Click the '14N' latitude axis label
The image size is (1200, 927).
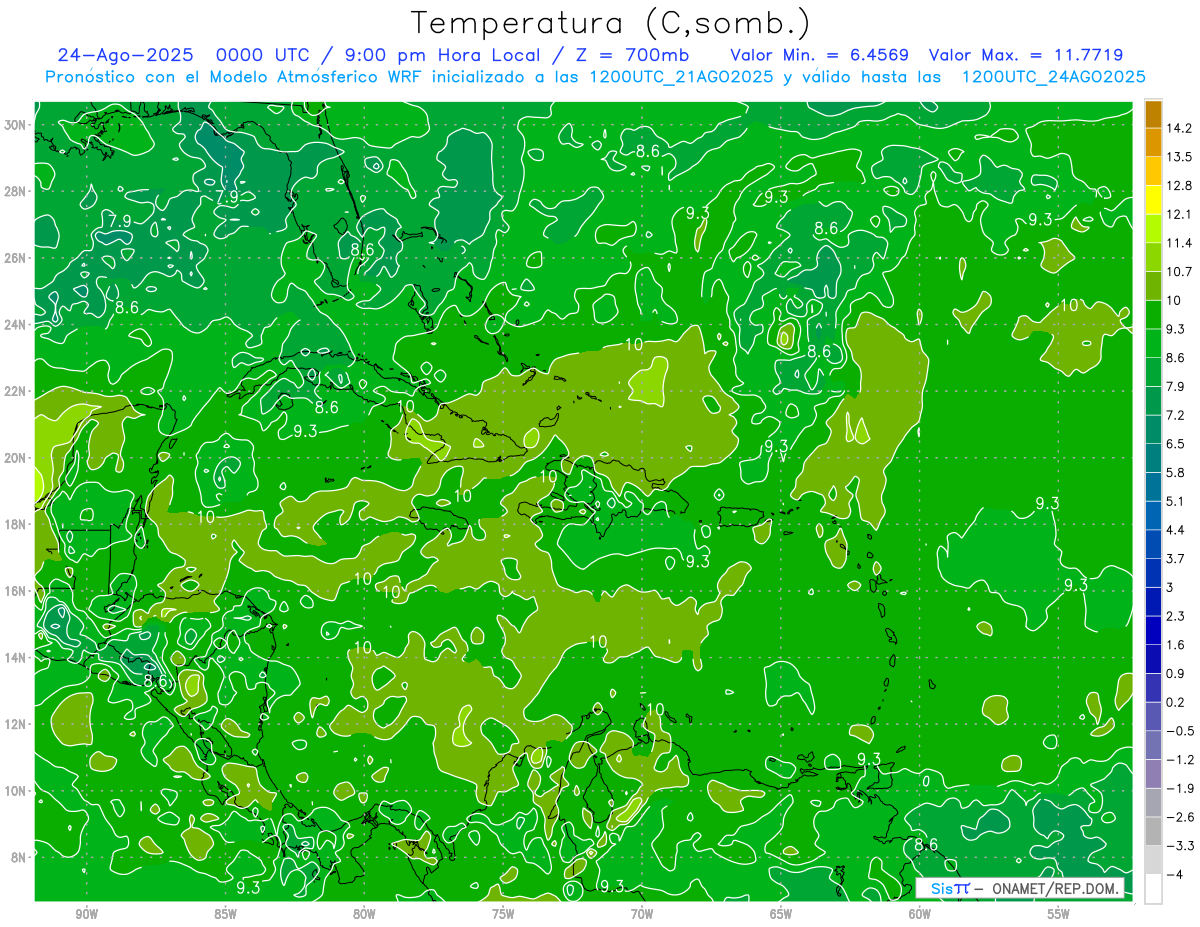point(17,657)
